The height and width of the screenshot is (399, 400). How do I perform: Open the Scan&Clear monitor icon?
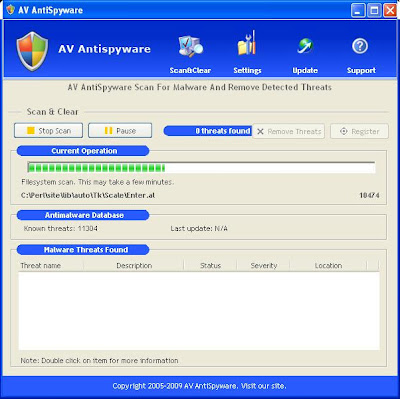click(x=191, y=46)
